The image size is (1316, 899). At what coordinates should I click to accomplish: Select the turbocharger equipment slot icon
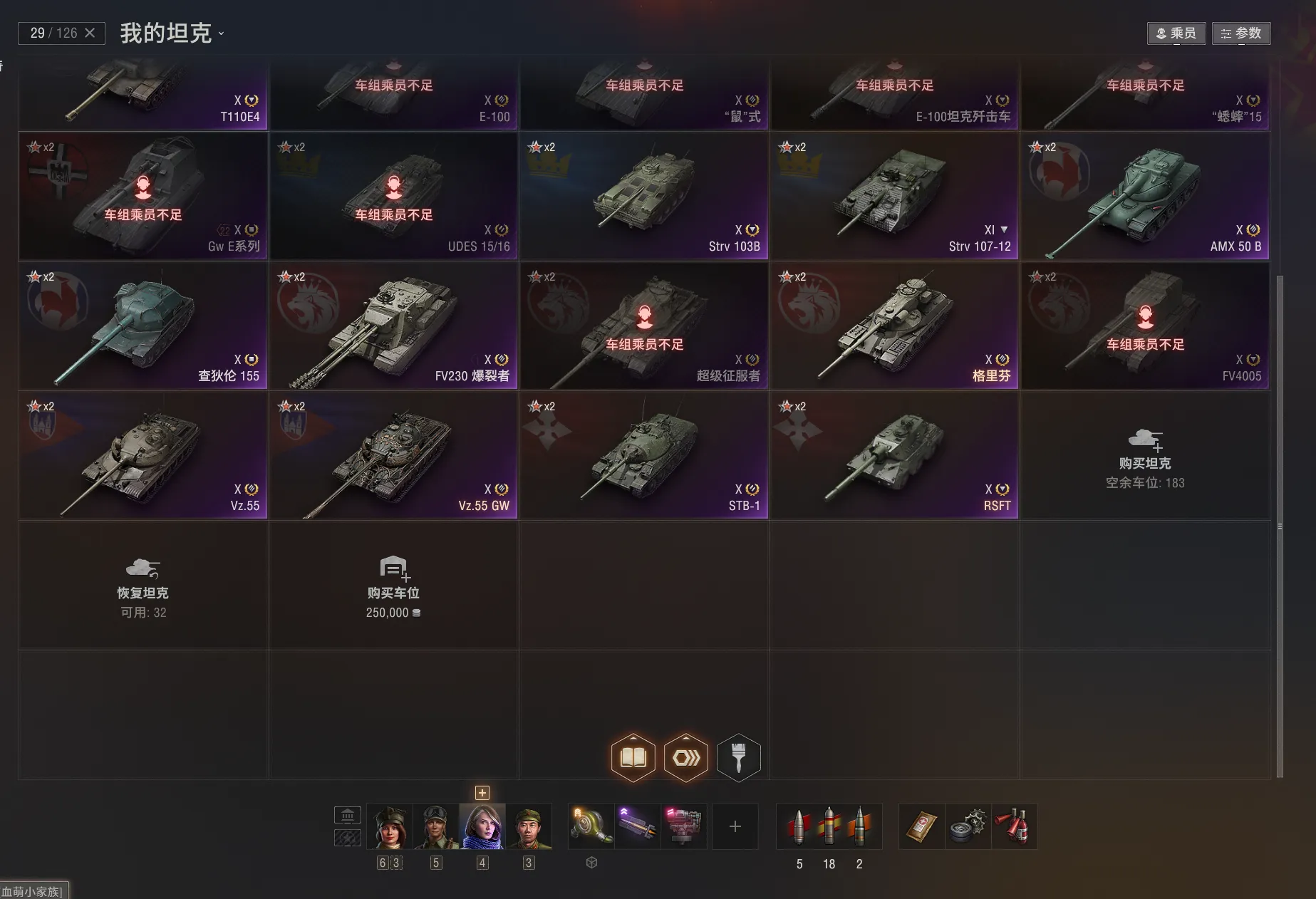click(x=591, y=826)
